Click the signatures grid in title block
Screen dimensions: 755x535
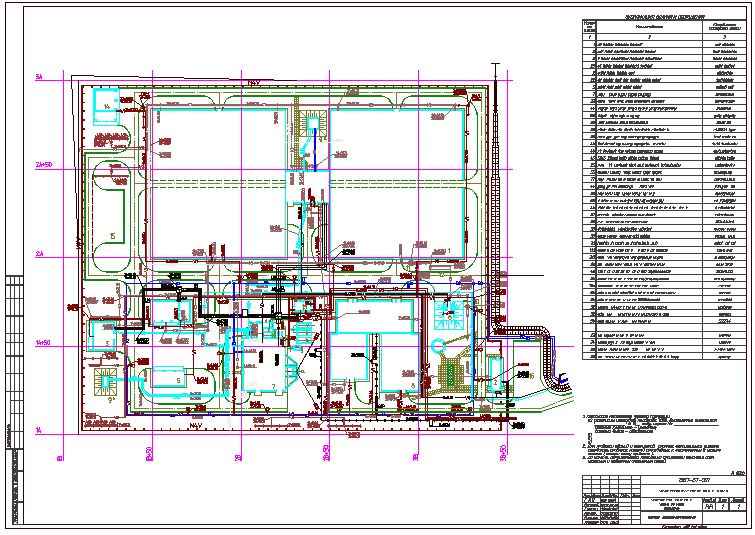pyautogui.click(x=609, y=510)
